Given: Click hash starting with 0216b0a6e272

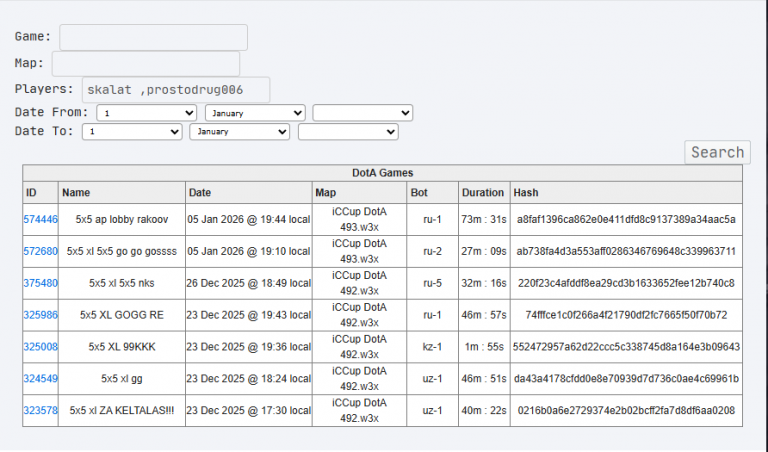Looking at the screenshot, I should coord(626,410).
